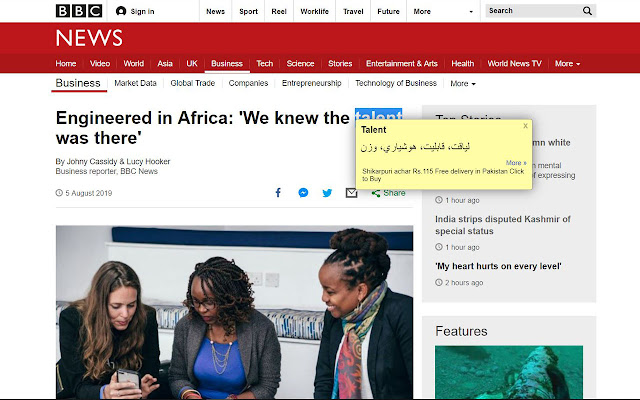Expand the red nav More menu
This screenshot has width=640, height=400.
click(x=567, y=64)
